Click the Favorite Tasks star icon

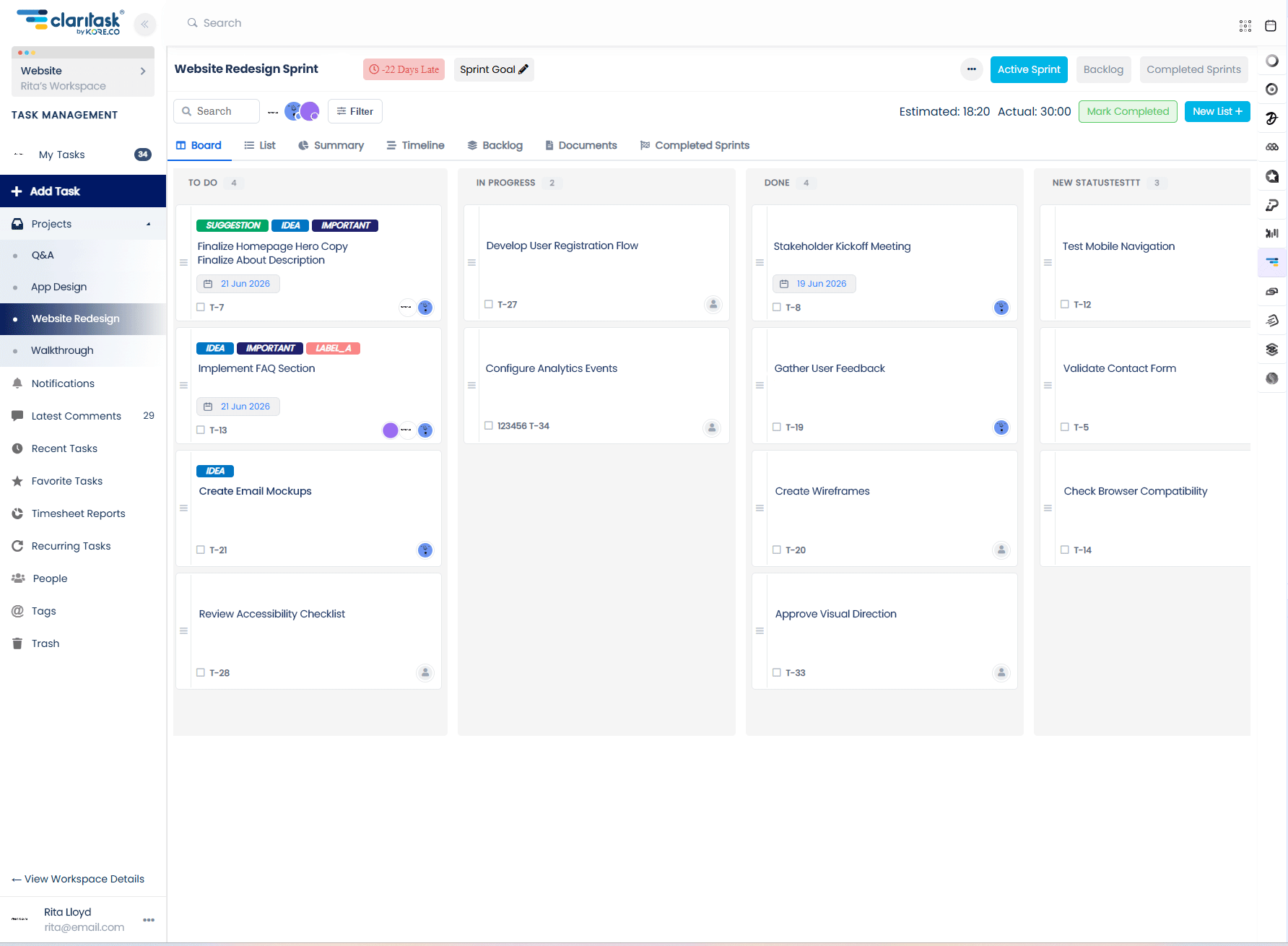[x=17, y=481]
